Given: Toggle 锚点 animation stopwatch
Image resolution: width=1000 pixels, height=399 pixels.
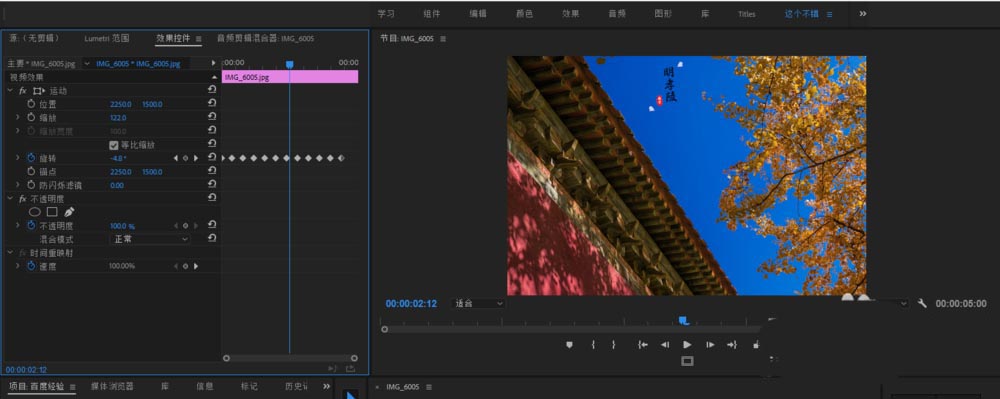Looking at the screenshot, I should (x=31, y=171).
